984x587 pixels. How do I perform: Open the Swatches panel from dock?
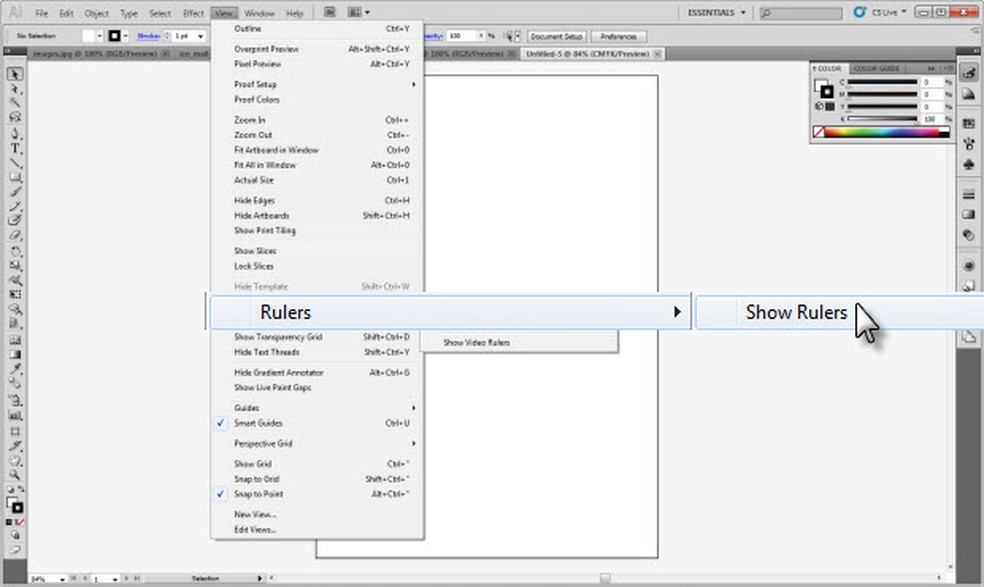tap(968, 124)
